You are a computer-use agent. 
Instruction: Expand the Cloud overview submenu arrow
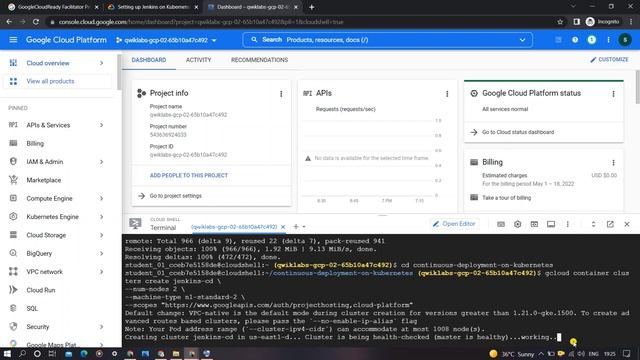pos(101,63)
